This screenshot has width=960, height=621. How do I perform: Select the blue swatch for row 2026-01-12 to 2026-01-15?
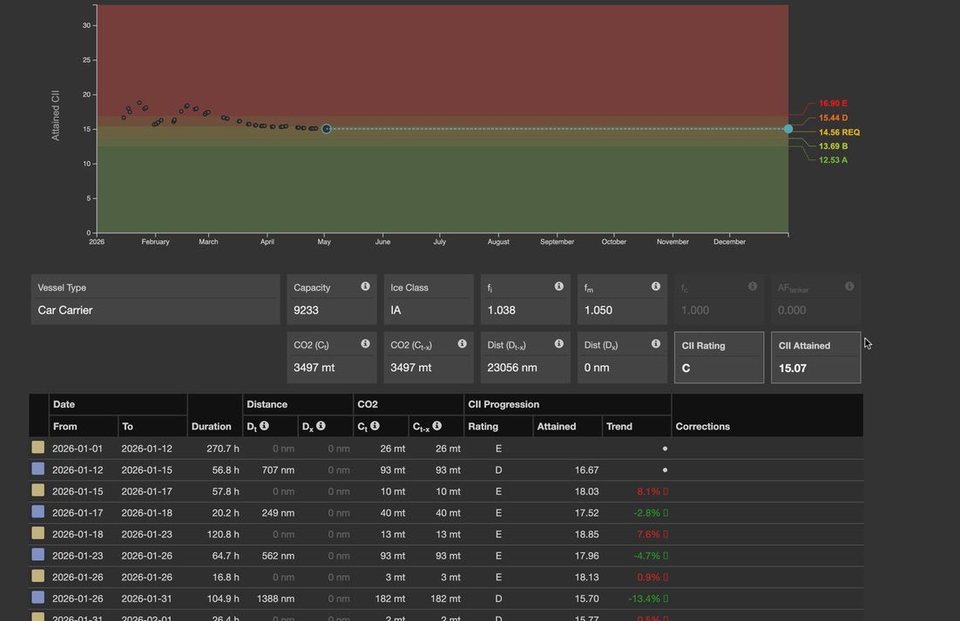click(x=38, y=469)
